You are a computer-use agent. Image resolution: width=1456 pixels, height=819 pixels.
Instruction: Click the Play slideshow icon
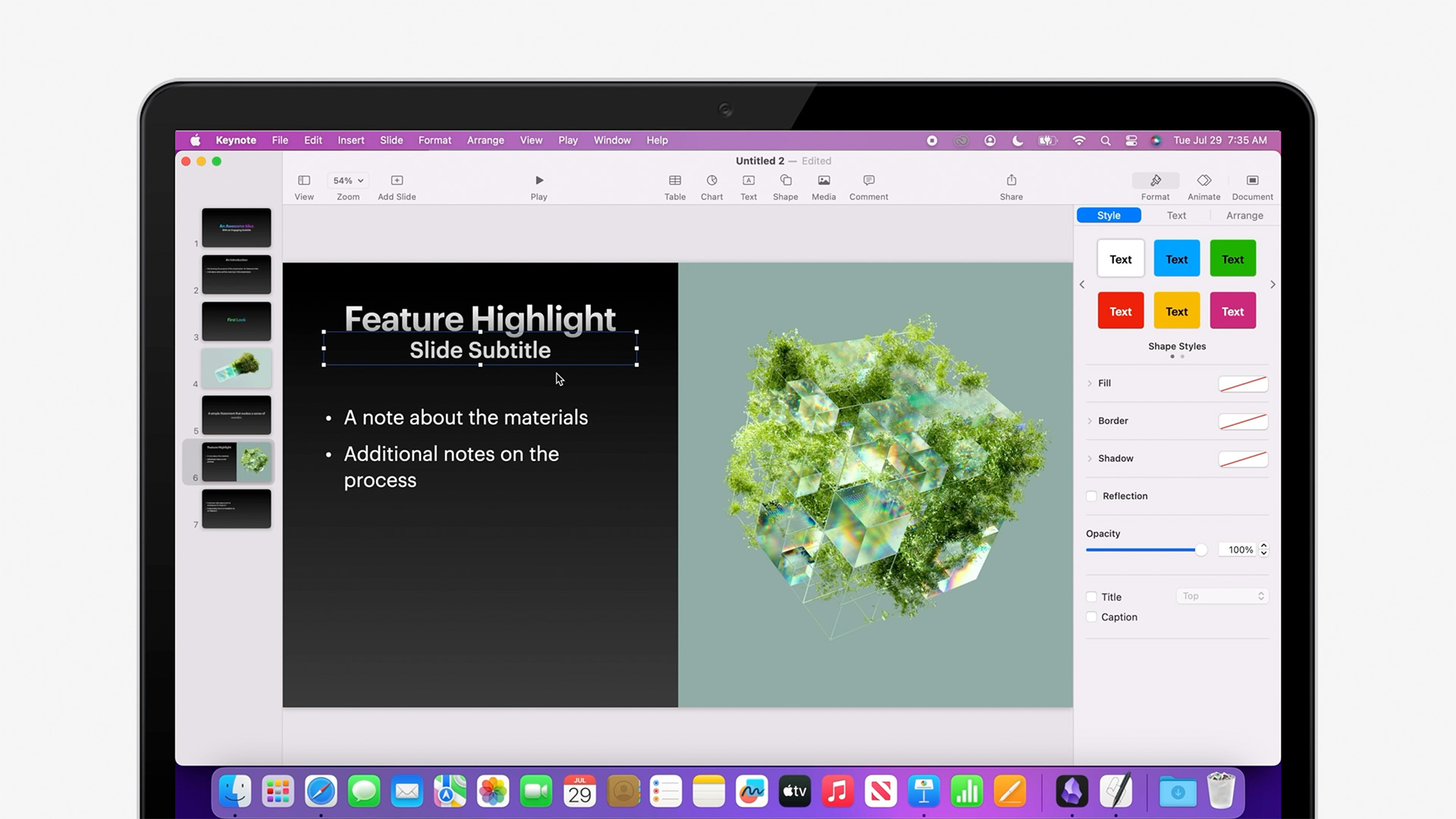(x=538, y=180)
